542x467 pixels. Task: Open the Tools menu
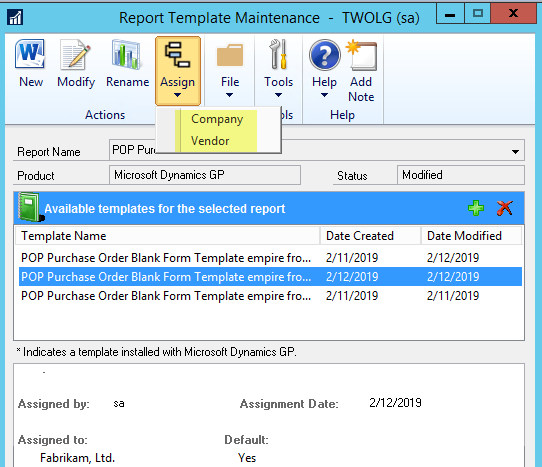[278, 69]
